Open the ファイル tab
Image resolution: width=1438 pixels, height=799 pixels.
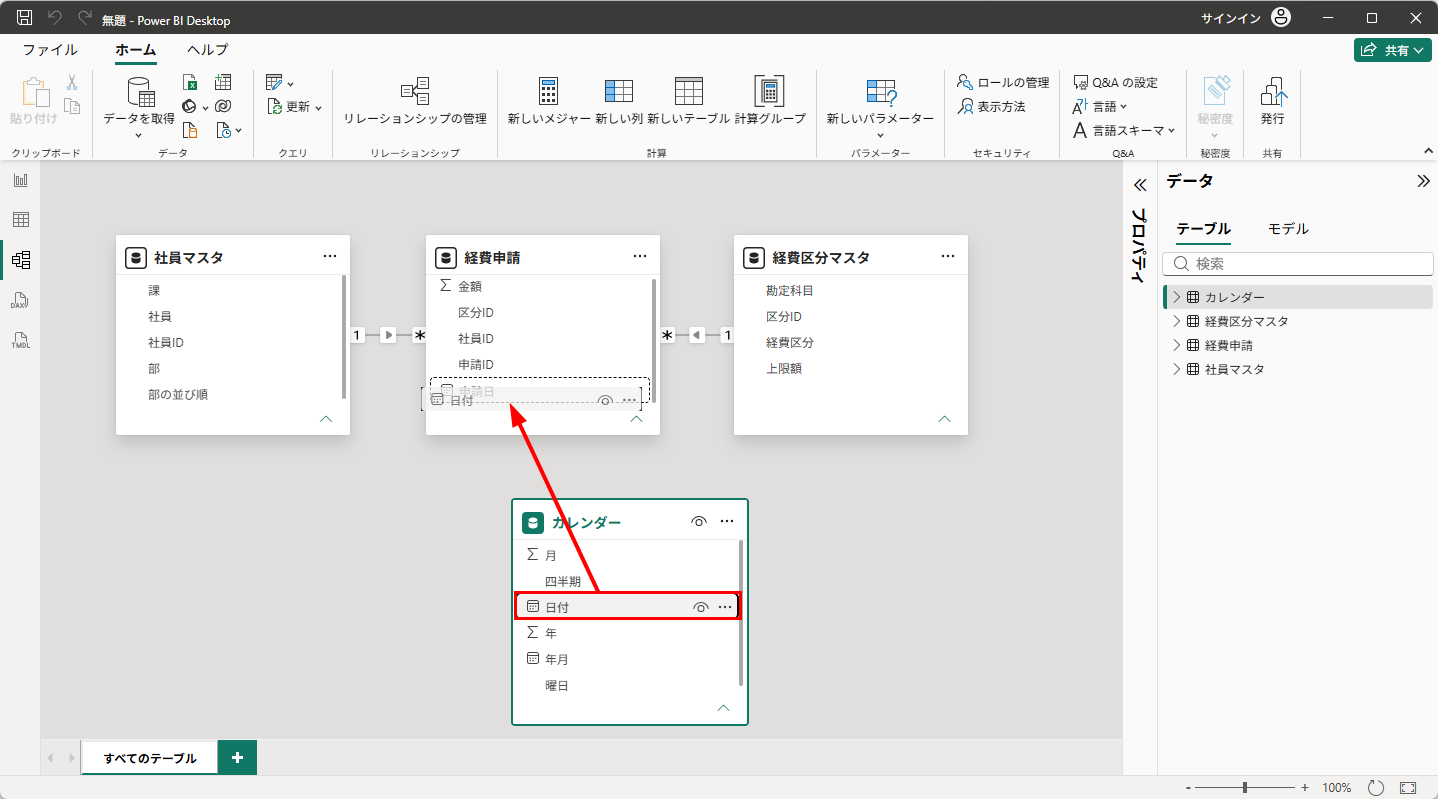click(50, 50)
